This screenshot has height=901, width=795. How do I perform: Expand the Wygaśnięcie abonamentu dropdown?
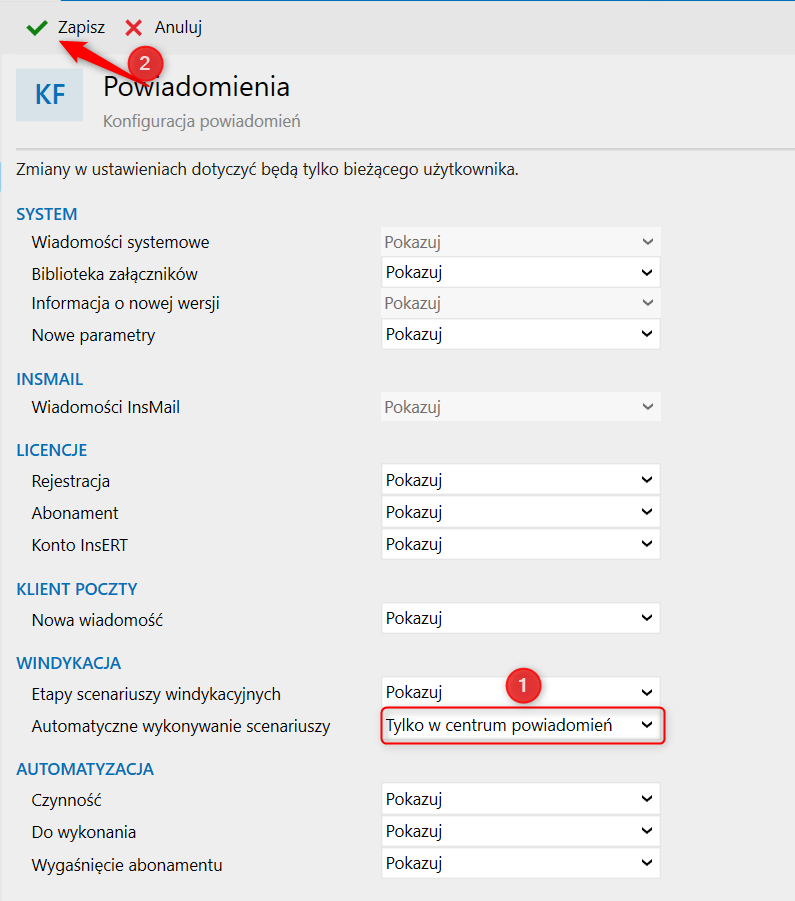520,863
